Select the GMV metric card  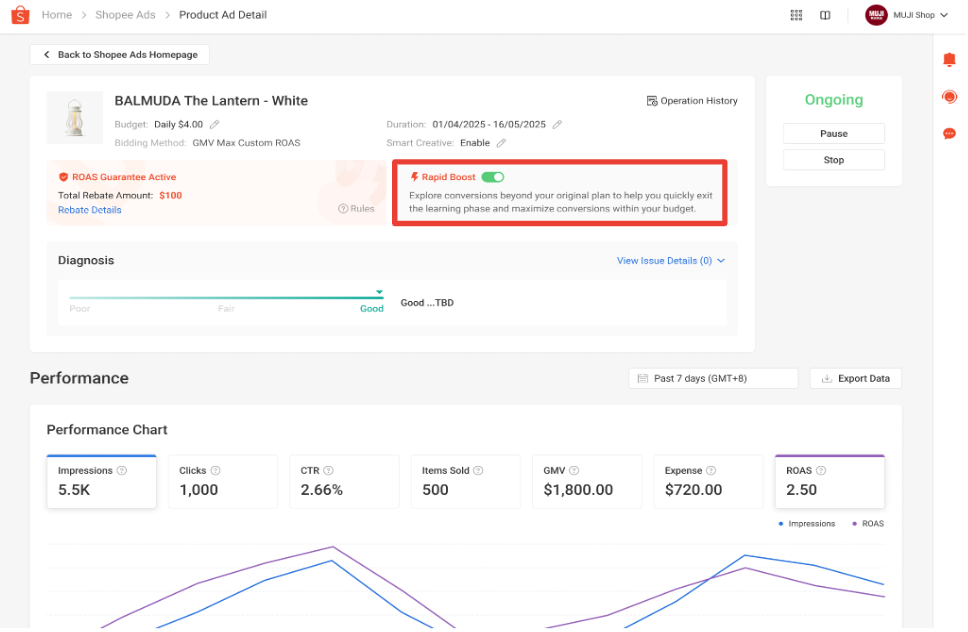(587, 481)
